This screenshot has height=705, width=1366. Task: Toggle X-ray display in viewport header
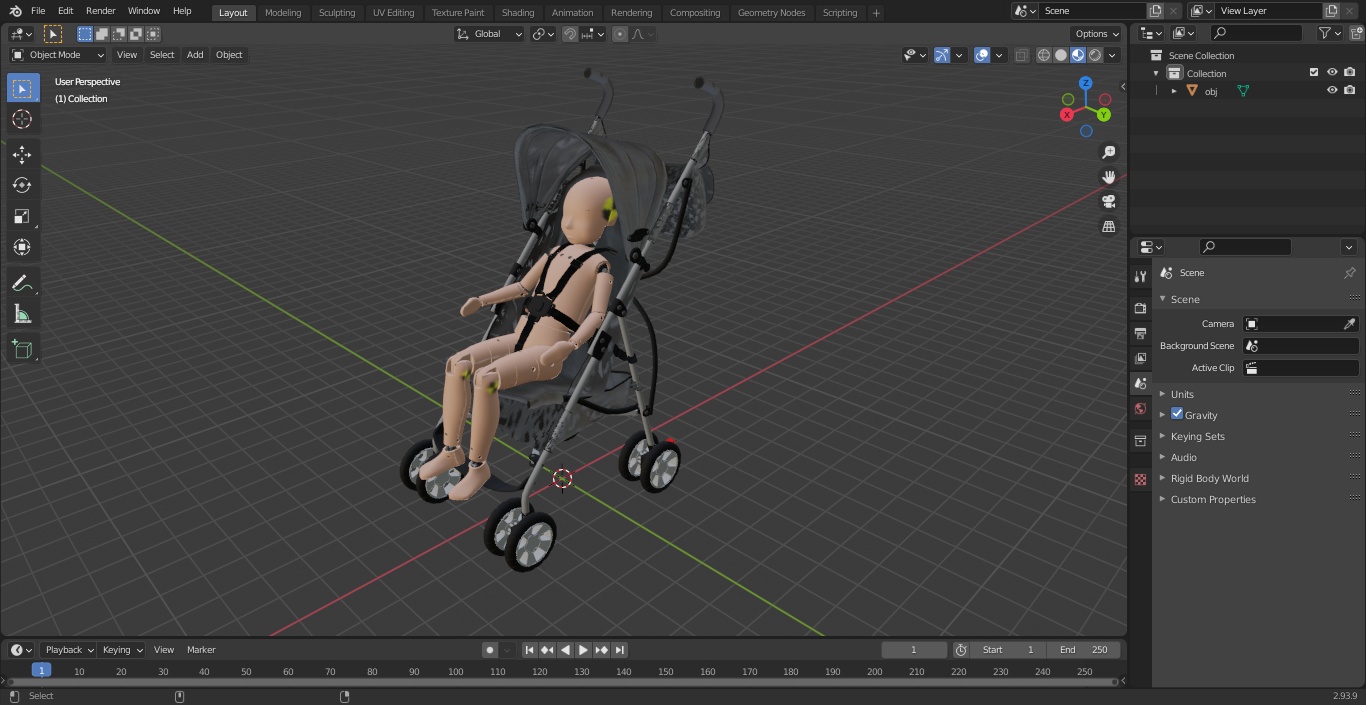pyautogui.click(x=1021, y=55)
